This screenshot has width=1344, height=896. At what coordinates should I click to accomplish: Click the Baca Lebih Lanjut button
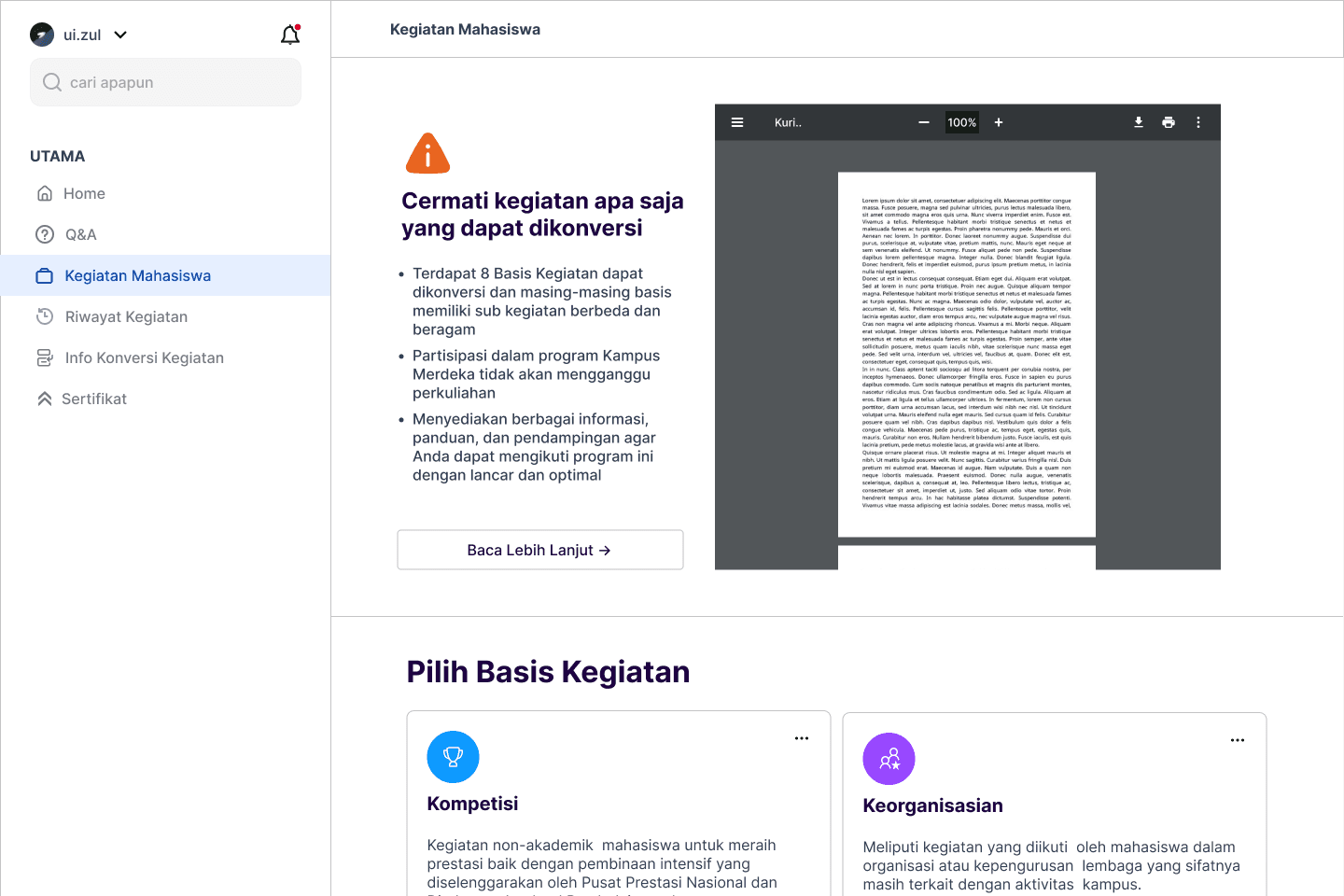tap(539, 550)
